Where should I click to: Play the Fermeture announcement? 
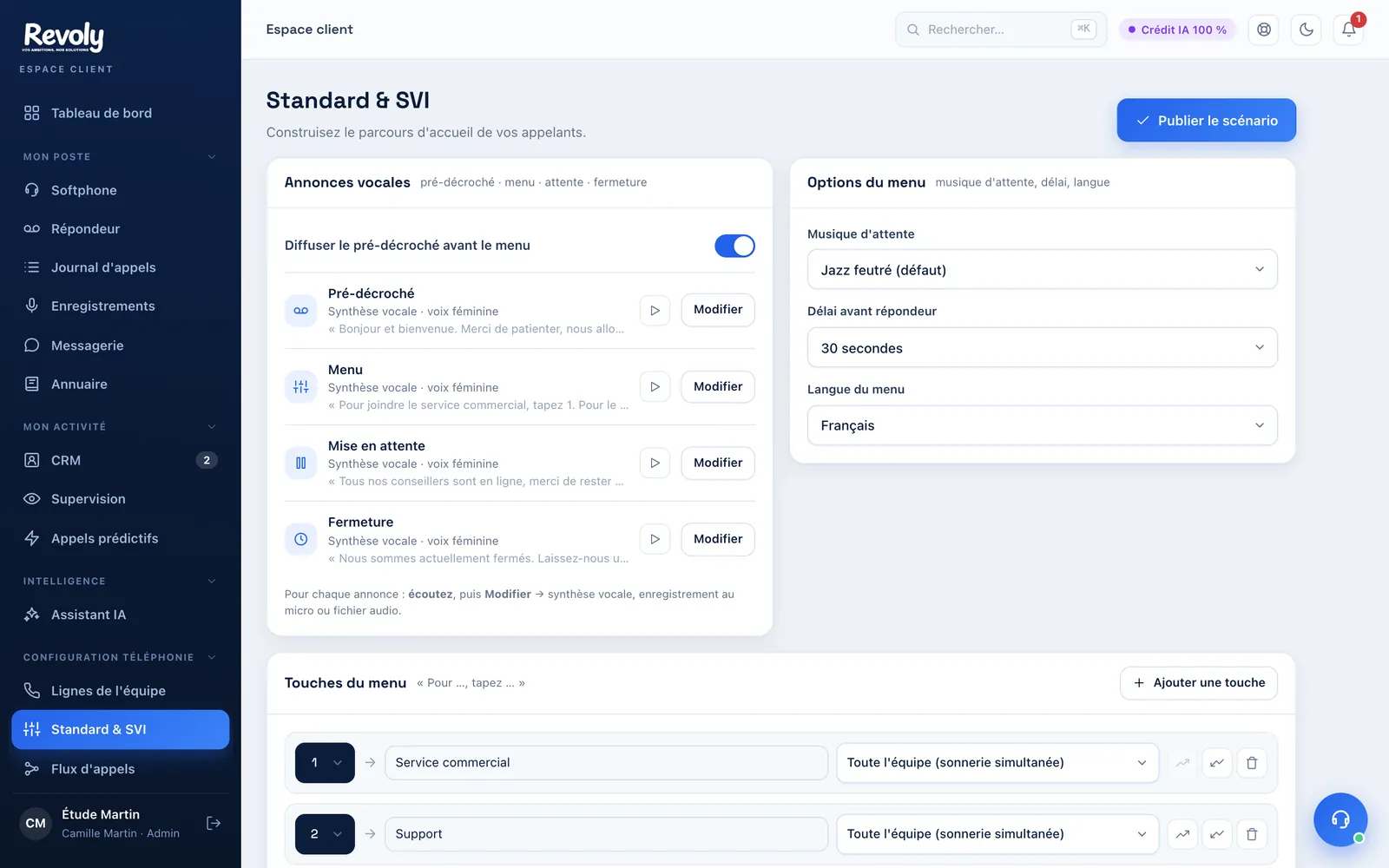[655, 539]
